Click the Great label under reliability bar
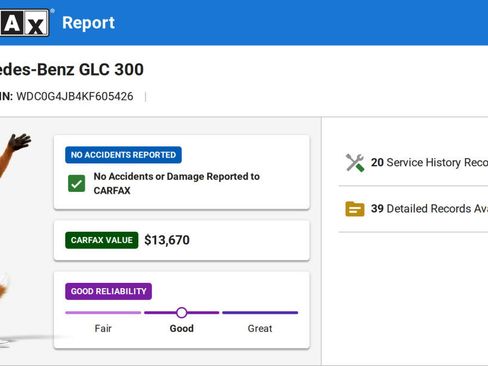The width and height of the screenshot is (488, 366). tap(260, 329)
